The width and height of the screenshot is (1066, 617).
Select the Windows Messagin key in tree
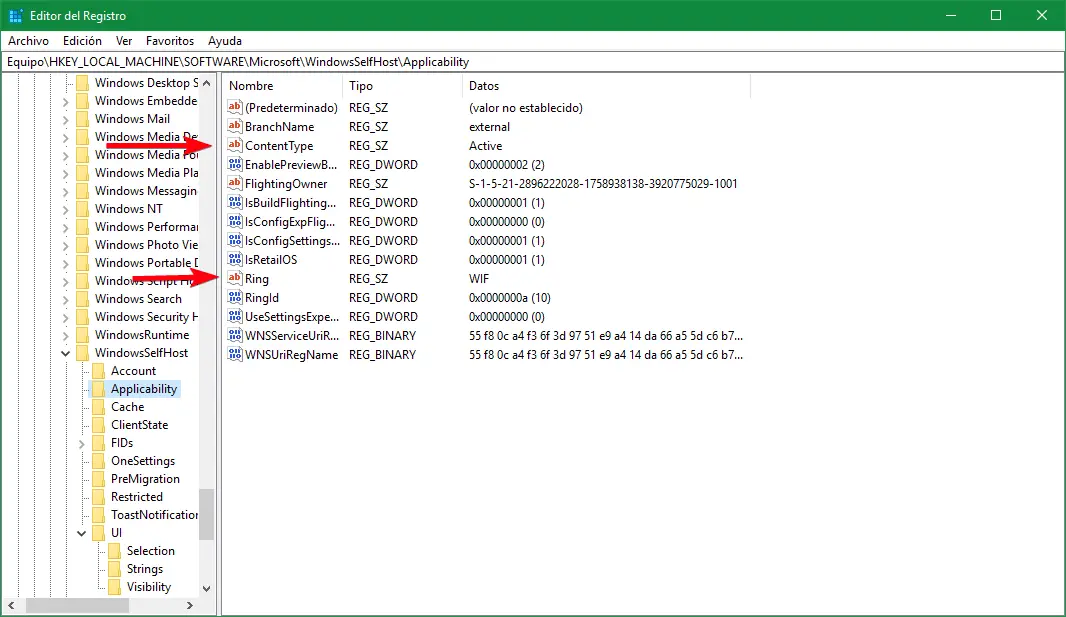click(x=145, y=191)
